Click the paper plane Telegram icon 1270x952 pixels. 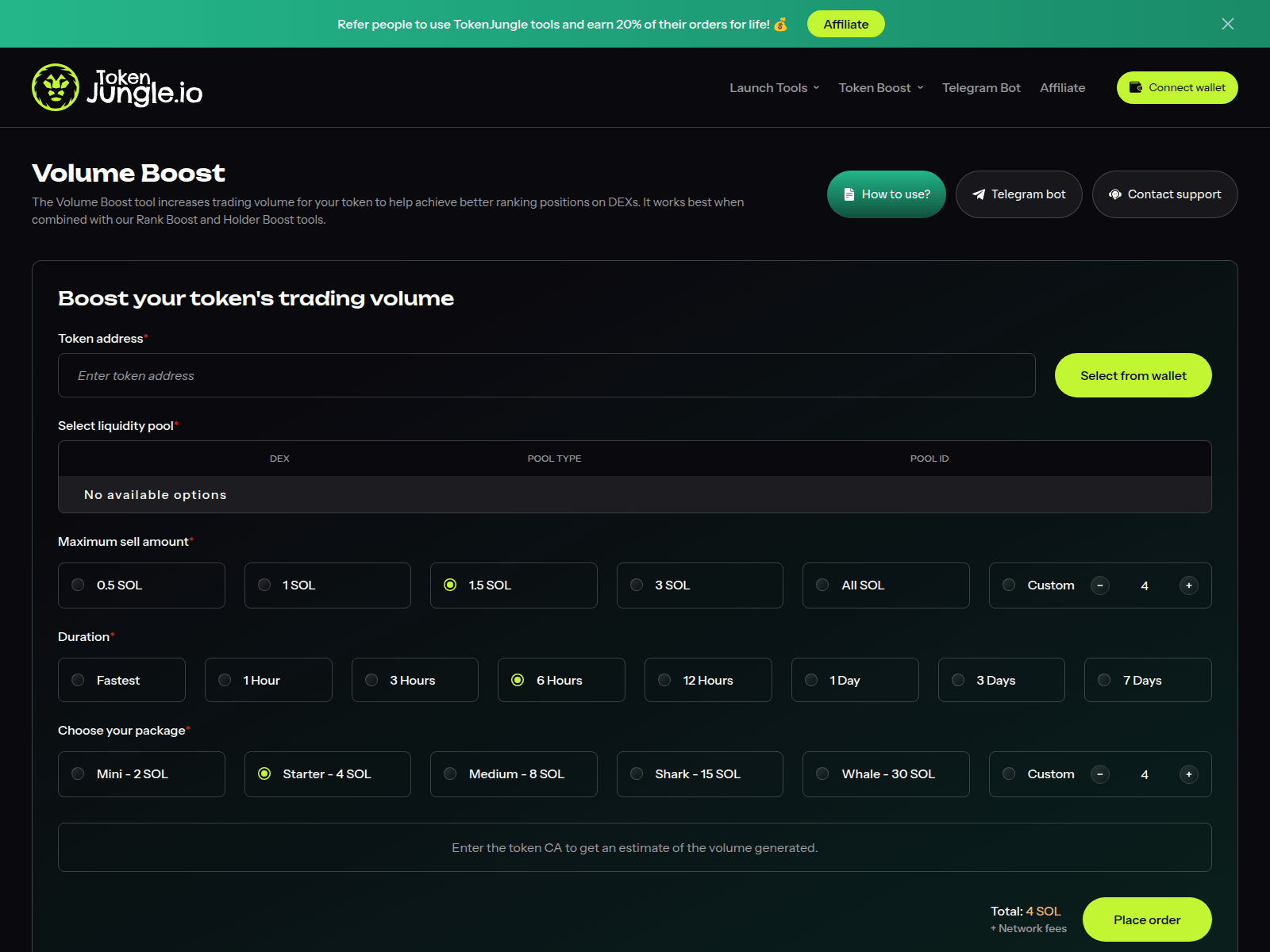click(979, 194)
